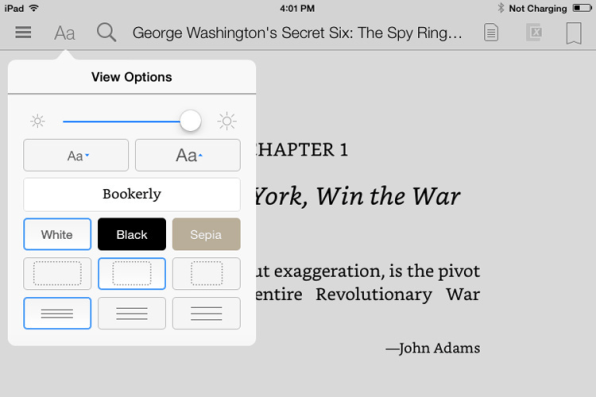Image resolution: width=596 pixels, height=397 pixels.
Task: Select the widest margins option
Action: (x=206, y=274)
